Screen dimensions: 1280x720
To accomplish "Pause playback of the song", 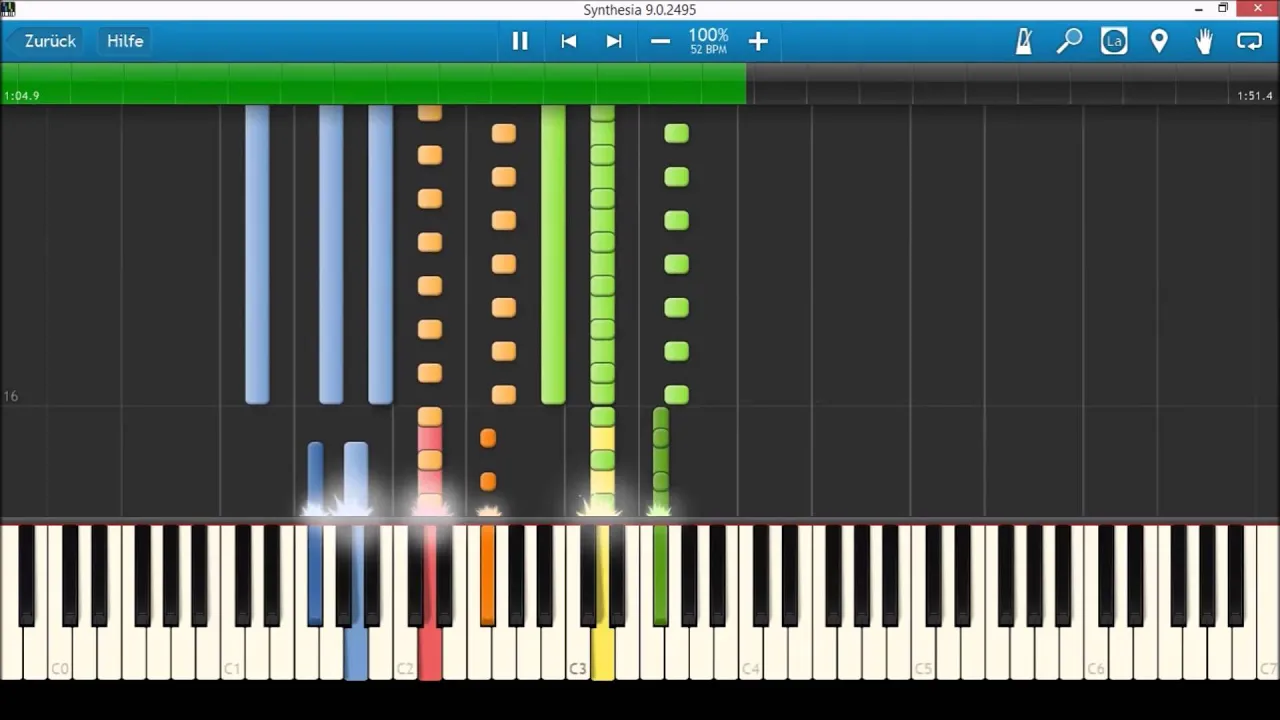I will (520, 41).
